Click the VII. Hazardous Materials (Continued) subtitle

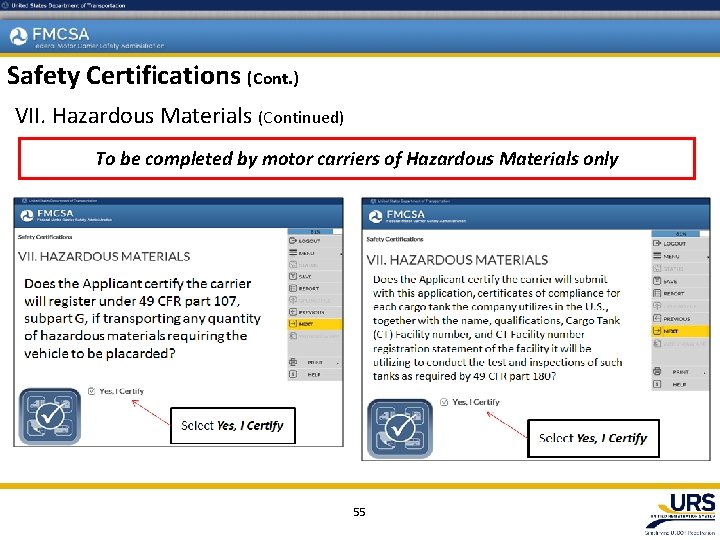179,116
